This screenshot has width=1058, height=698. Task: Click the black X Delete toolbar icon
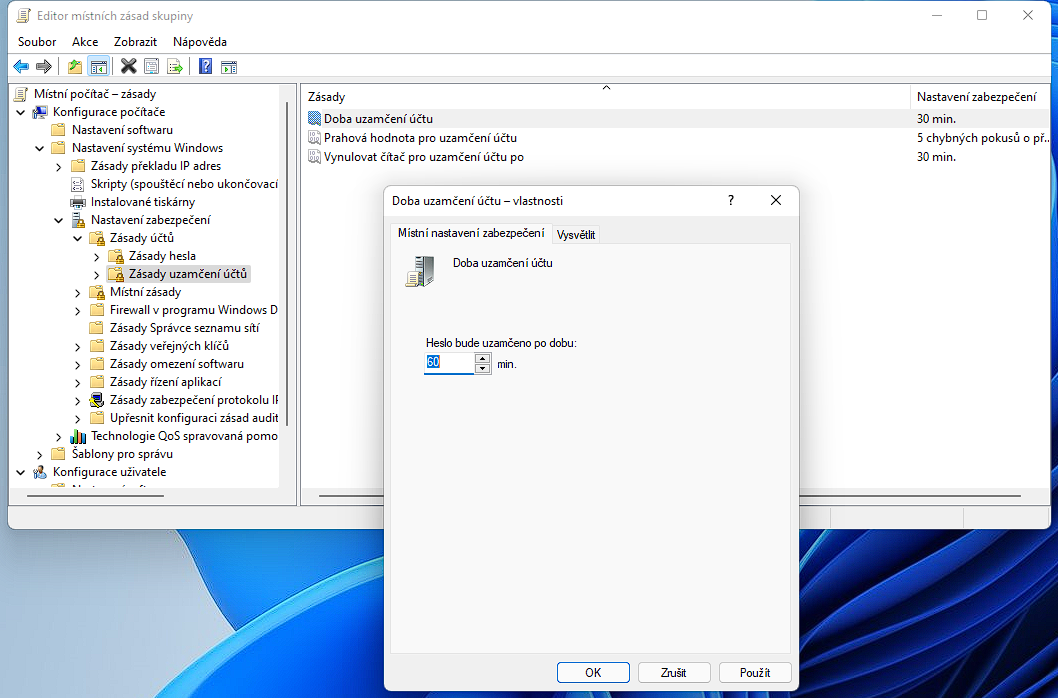[128, 67]
